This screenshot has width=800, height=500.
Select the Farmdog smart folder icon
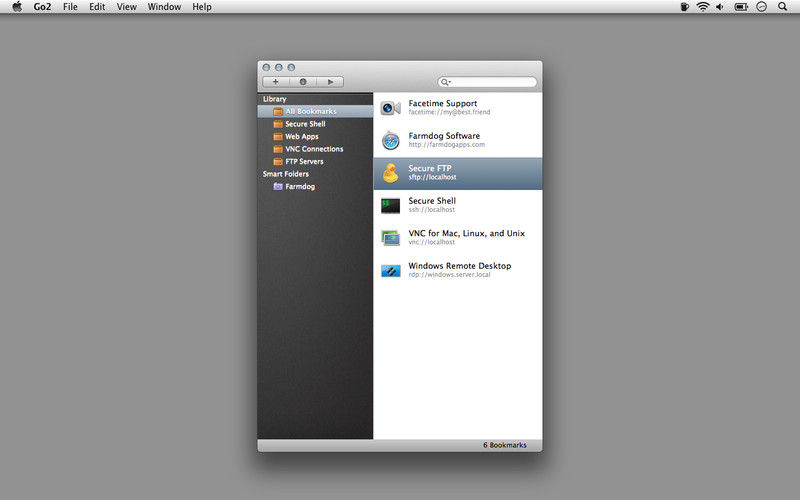click(278, 187)
